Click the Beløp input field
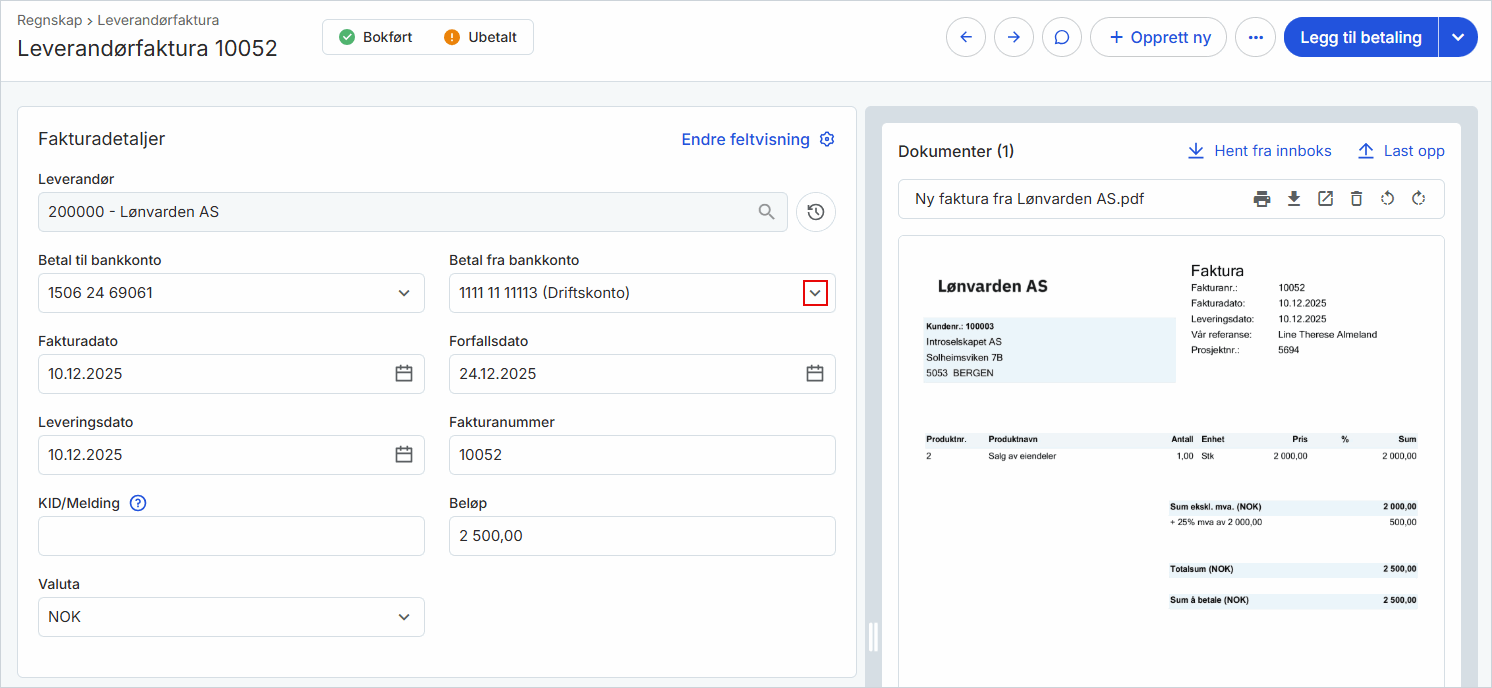Screen dimensions: 1492x688 (642, 536)
